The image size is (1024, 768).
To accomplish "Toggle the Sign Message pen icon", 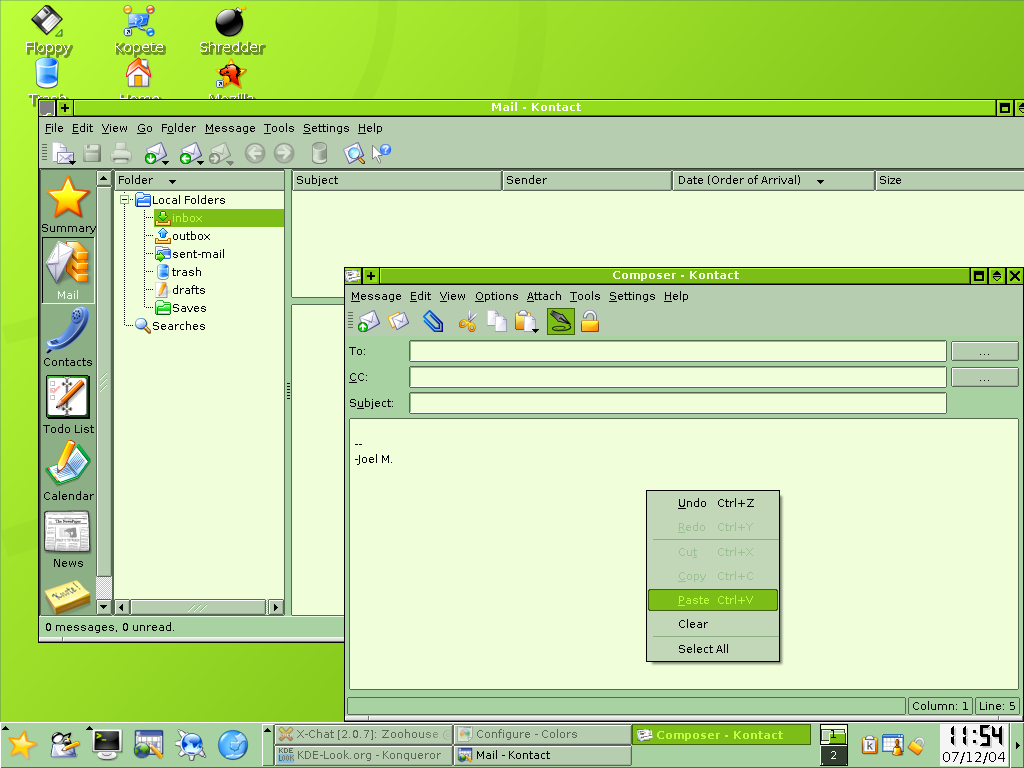I will click(560, 321).
